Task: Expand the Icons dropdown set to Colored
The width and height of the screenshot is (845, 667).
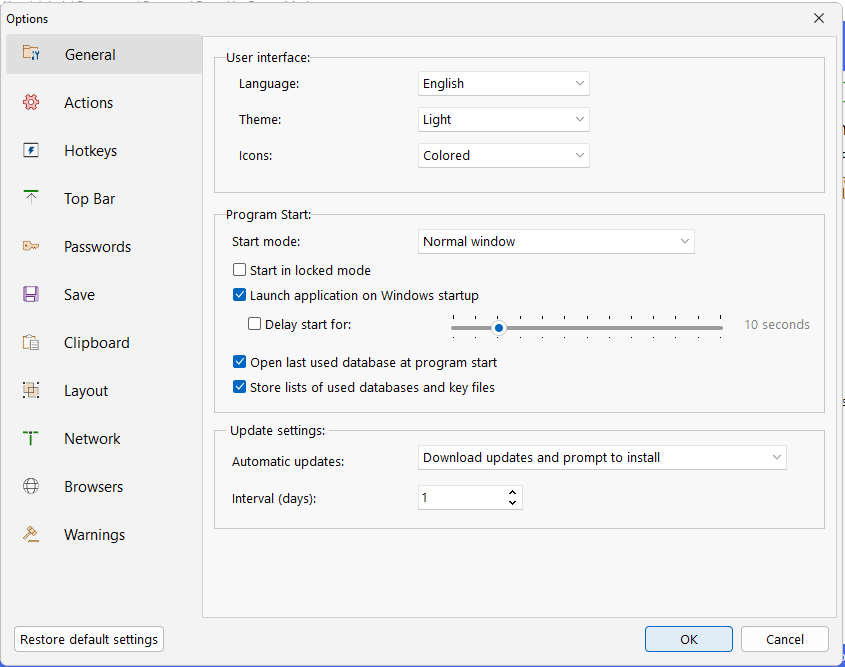Action: point(503,155)
